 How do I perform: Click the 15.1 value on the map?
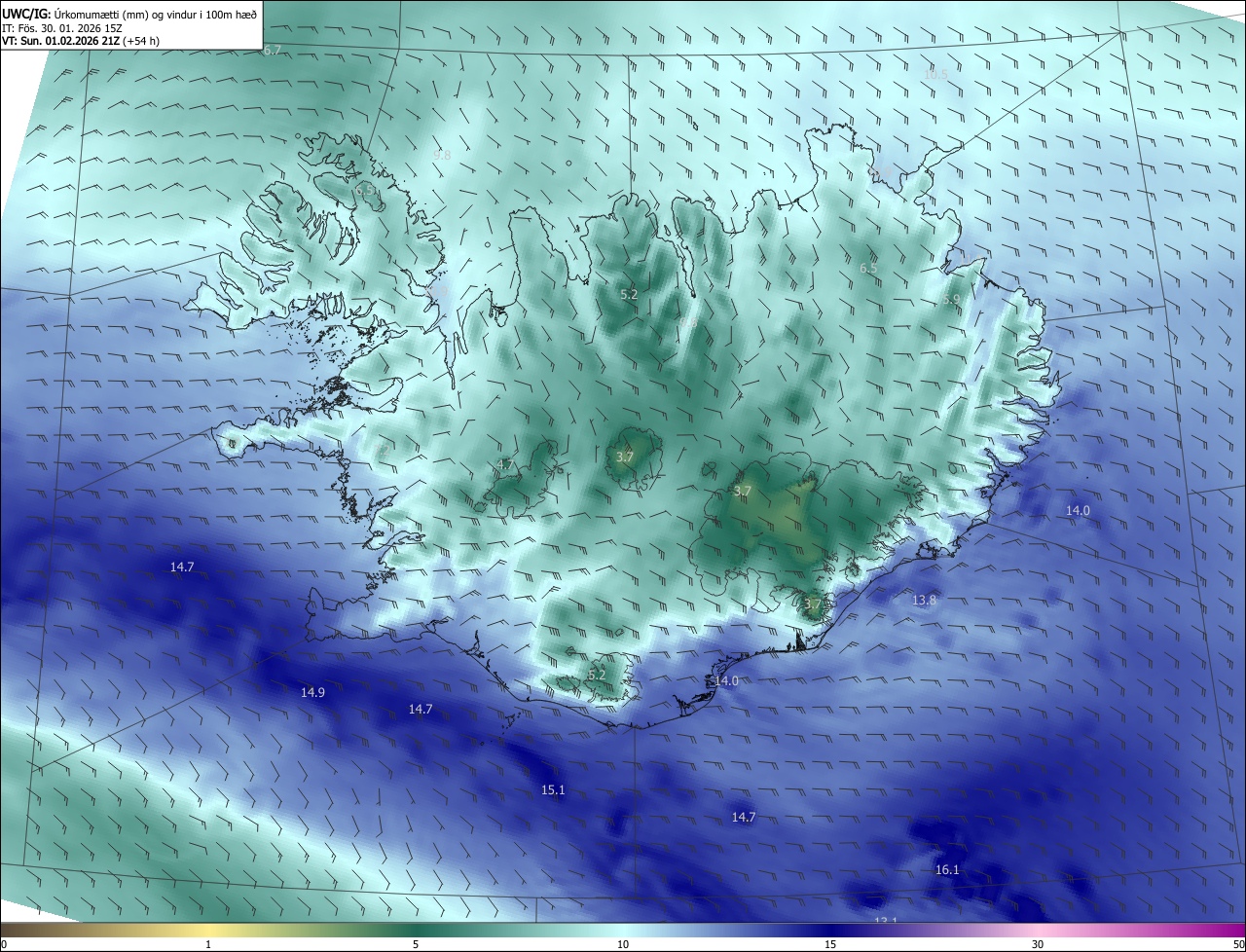[x=553, y=789]
